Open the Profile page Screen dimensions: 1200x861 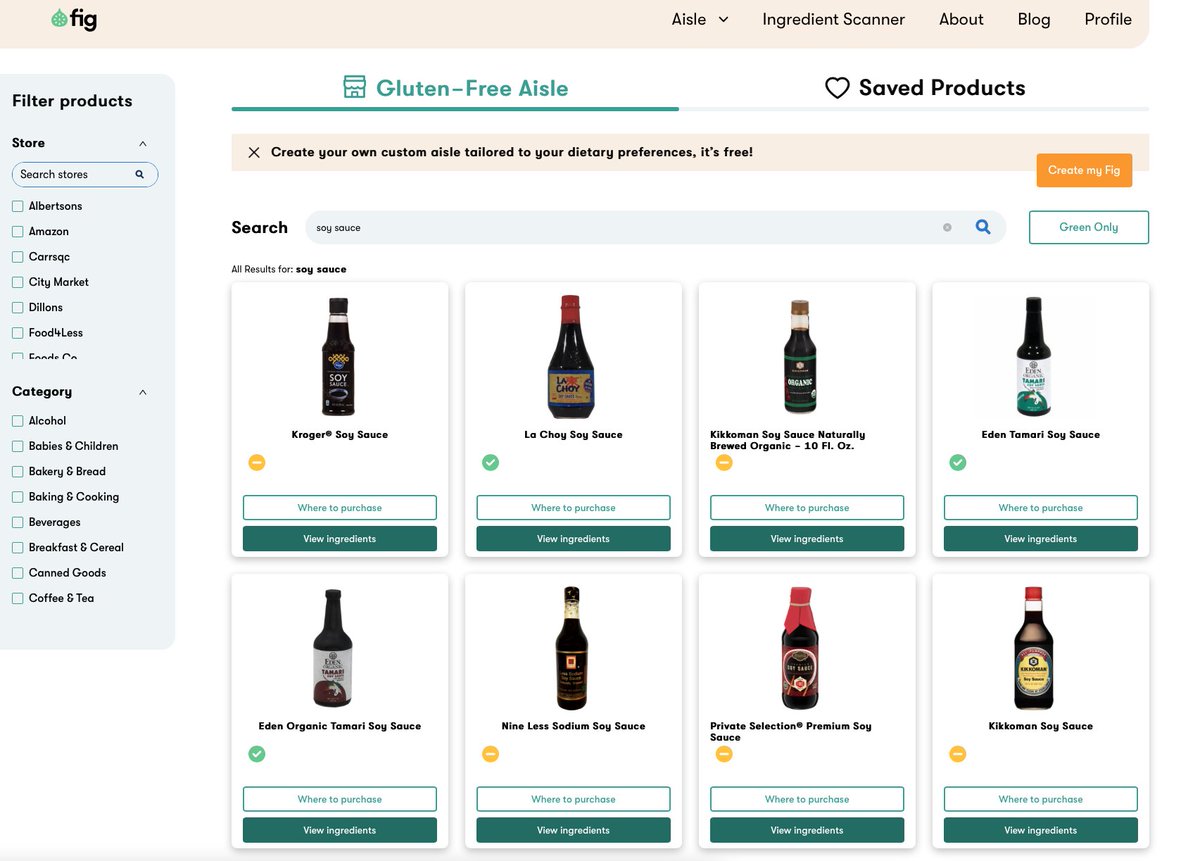tap(1108, 19)
